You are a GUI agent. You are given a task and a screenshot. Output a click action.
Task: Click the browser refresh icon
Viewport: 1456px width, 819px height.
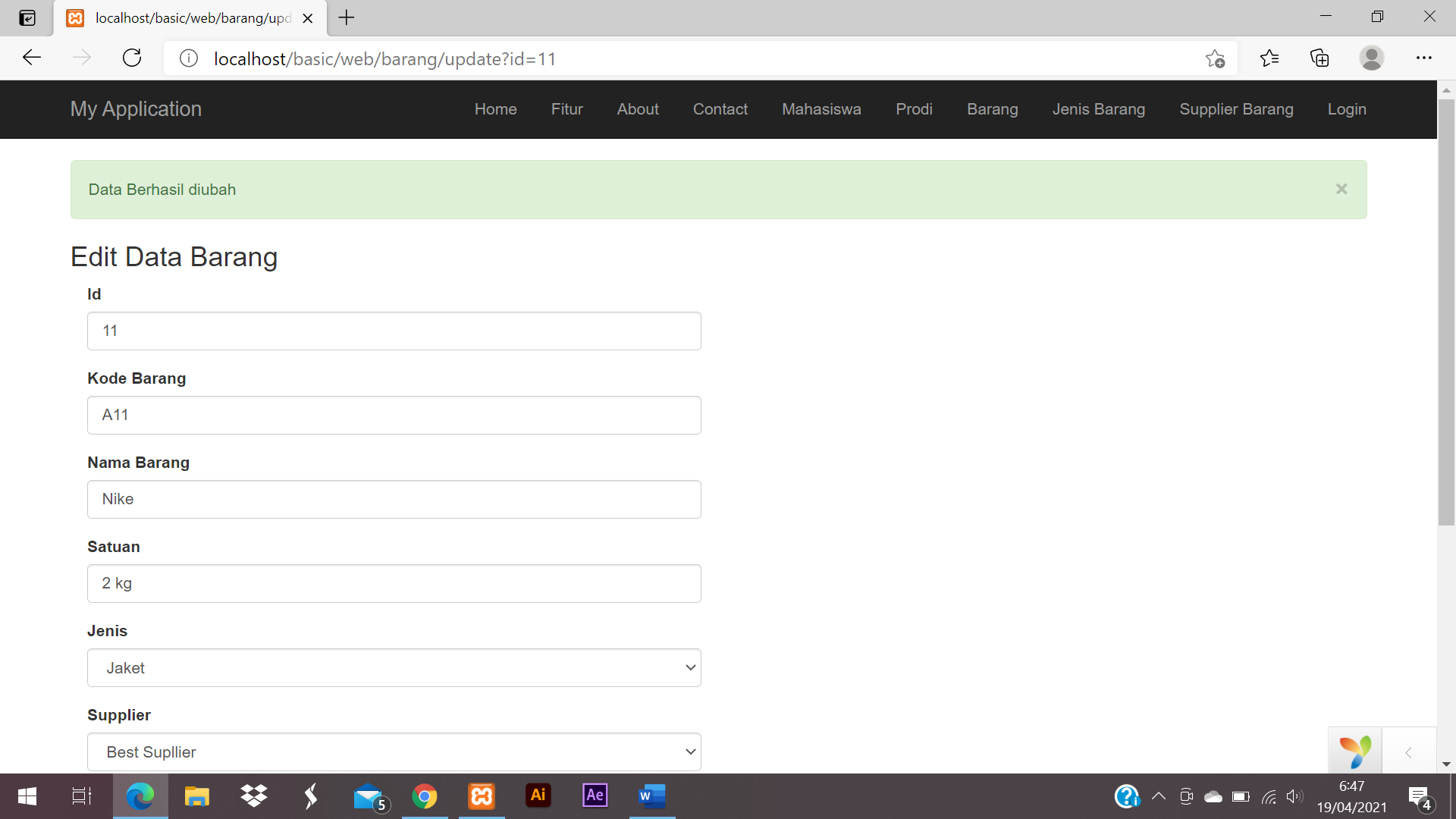coord(132,58)
